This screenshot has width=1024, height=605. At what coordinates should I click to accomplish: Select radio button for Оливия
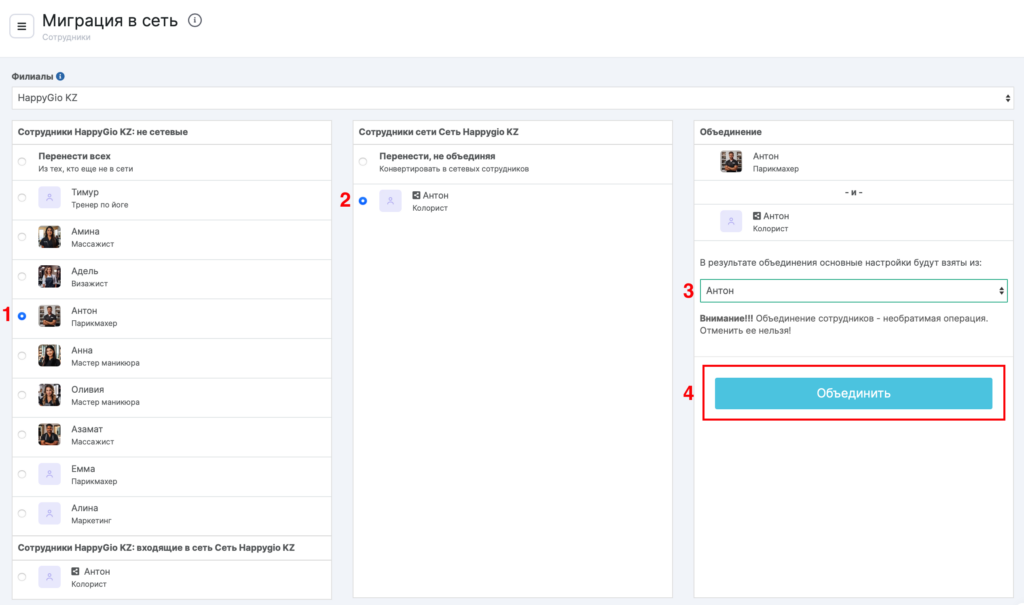click(22, 395)
